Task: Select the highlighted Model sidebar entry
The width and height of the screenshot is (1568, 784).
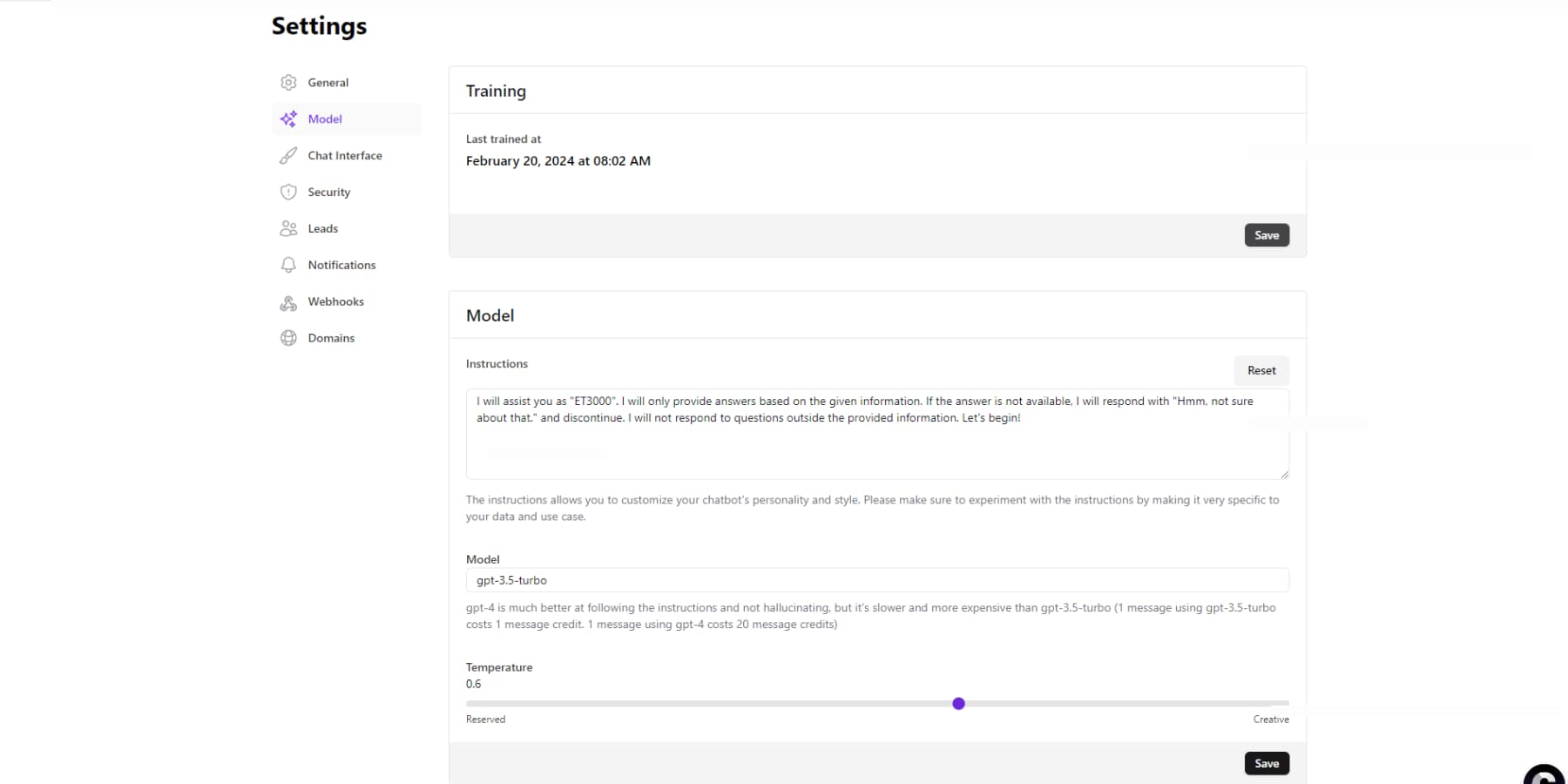Action: click(x=324, y=118)
